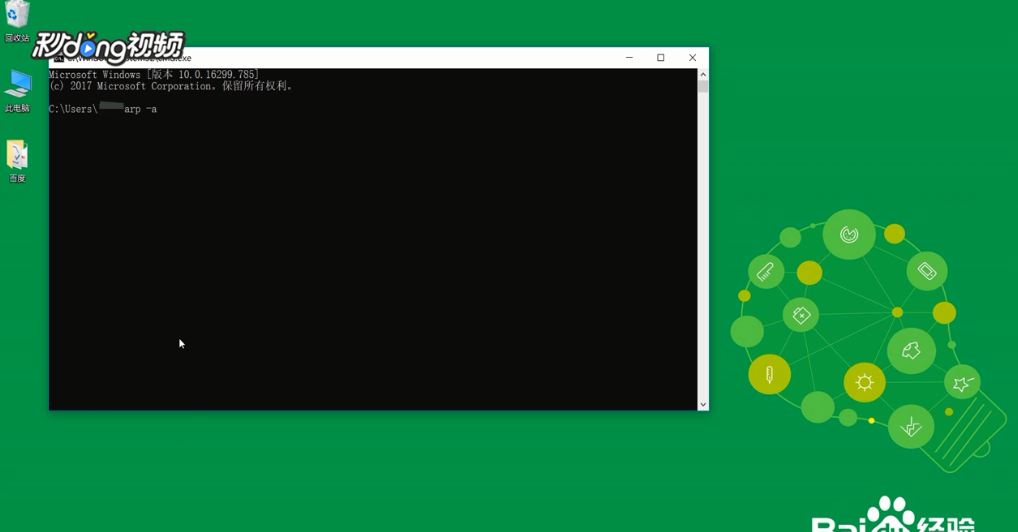The image size is (1018, 532).
Task: Close the command prompt window
Action: click(x=693, y=57)
